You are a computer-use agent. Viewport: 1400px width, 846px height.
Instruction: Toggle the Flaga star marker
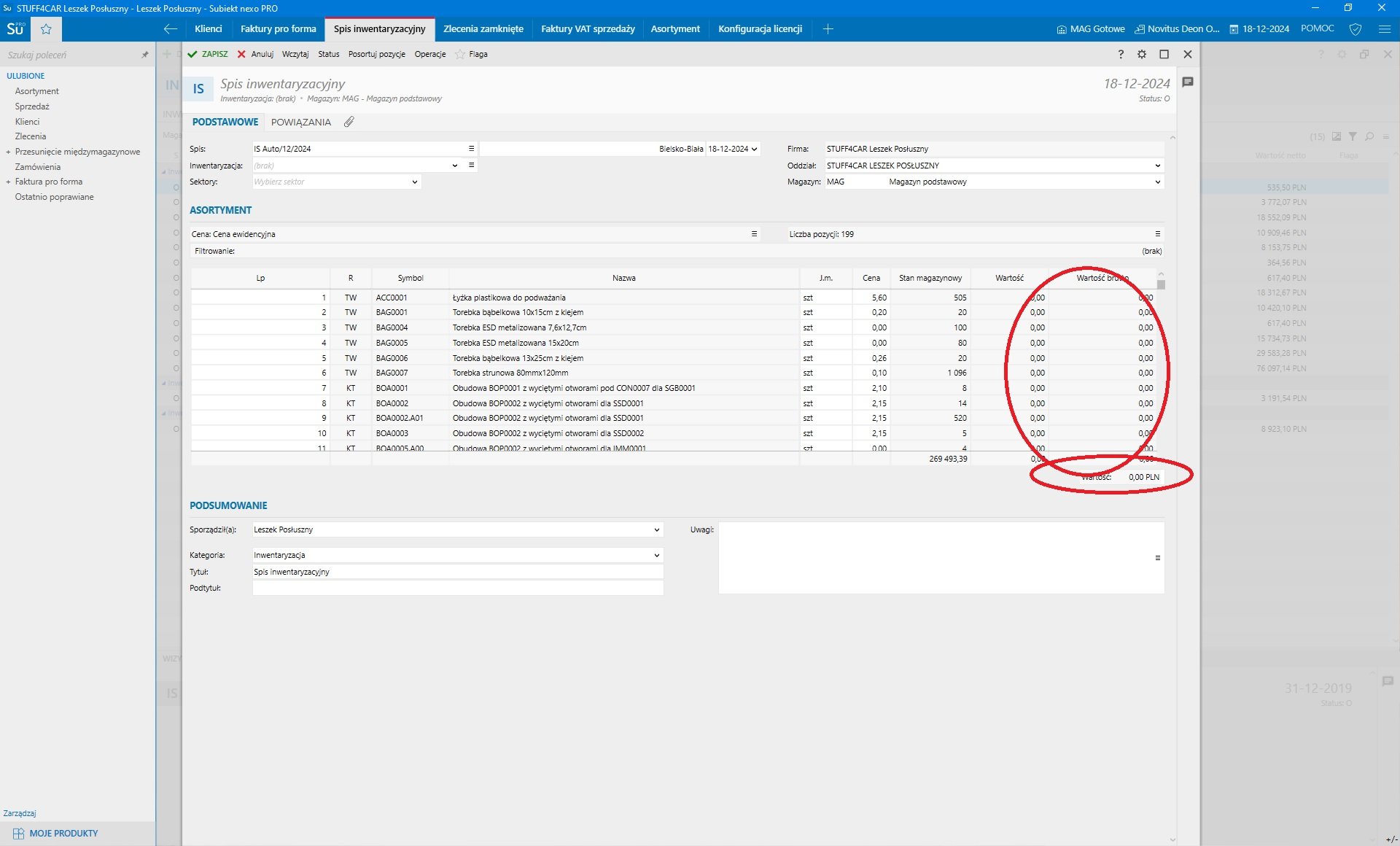(x=461, y=54)
